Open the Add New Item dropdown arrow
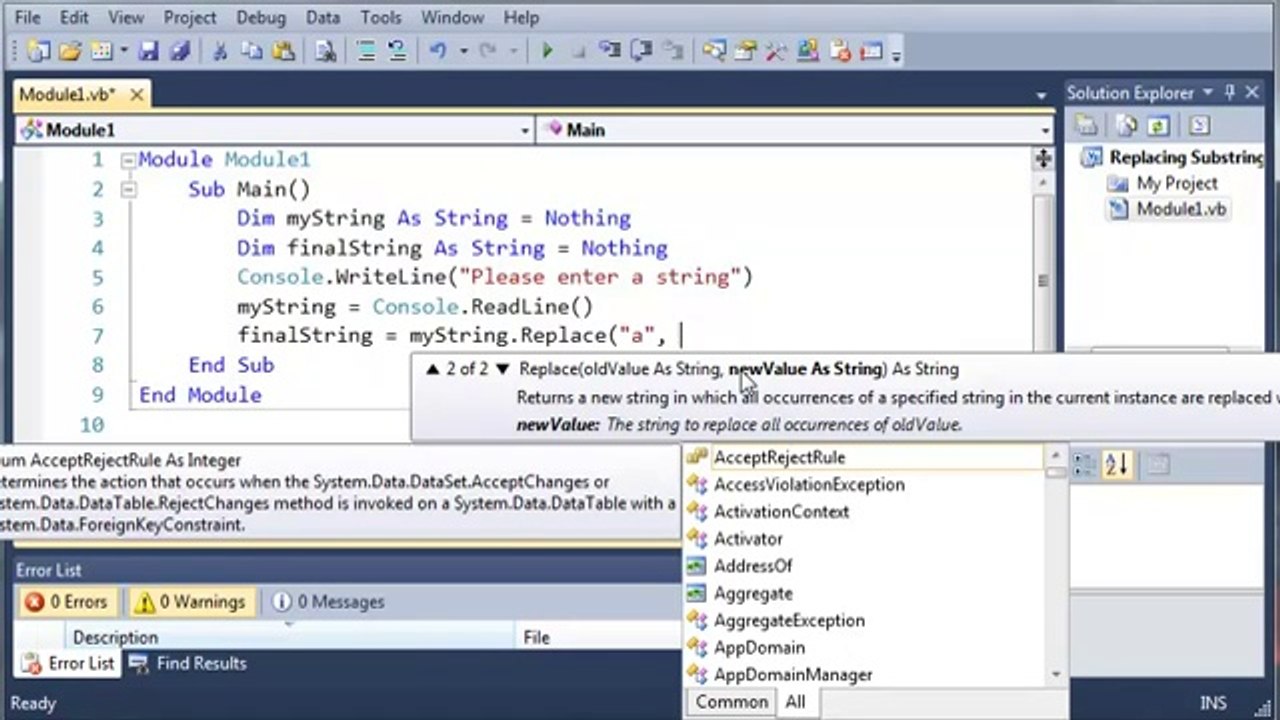1280x720 pixels. pyautogui.click(x=124, y=51)
